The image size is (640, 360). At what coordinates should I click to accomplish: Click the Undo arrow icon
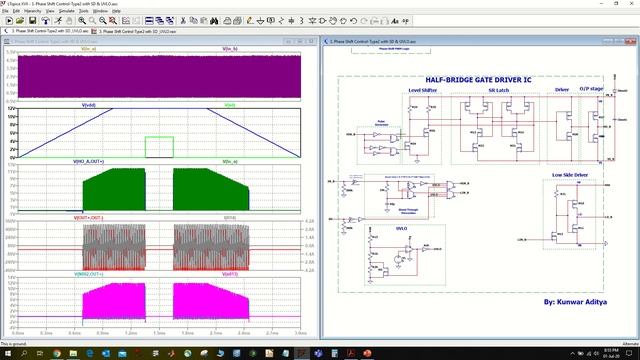(x=353, y=21)
